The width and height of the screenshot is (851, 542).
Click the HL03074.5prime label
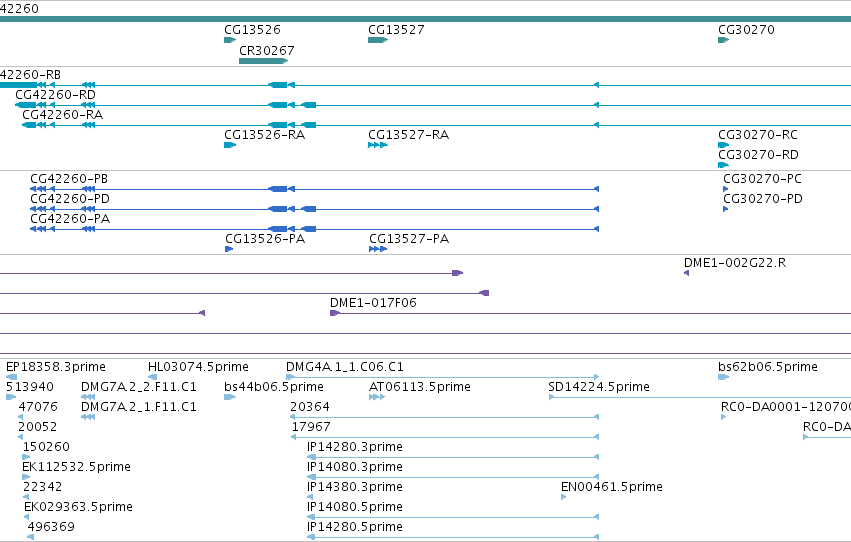198,367
